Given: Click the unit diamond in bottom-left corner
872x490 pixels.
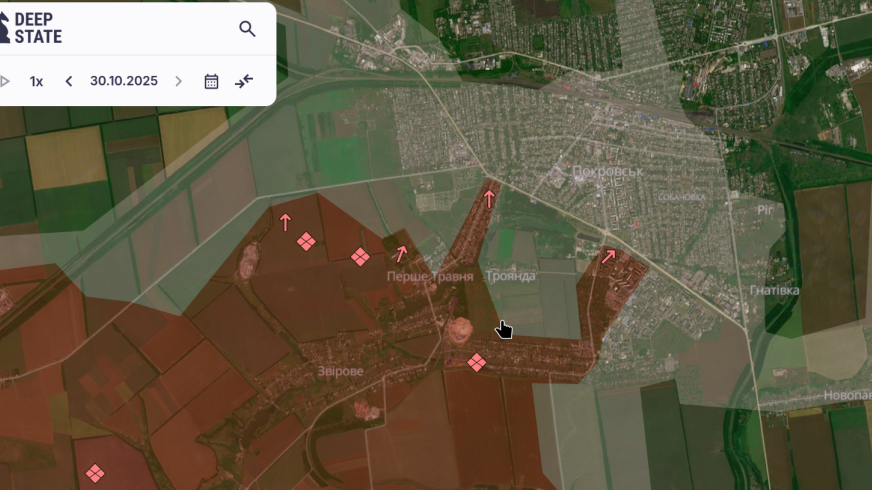Looking at the screenshot, I should point(95,473).
